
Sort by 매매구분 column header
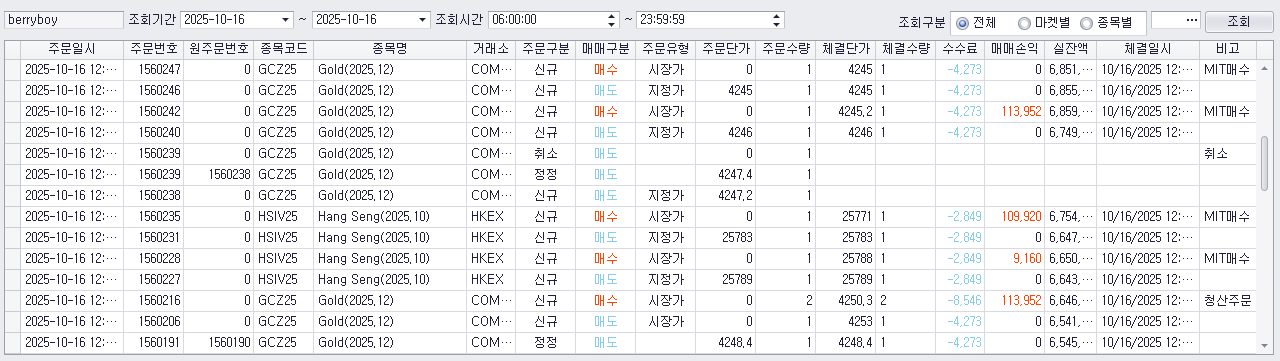[x=606, y=49]
